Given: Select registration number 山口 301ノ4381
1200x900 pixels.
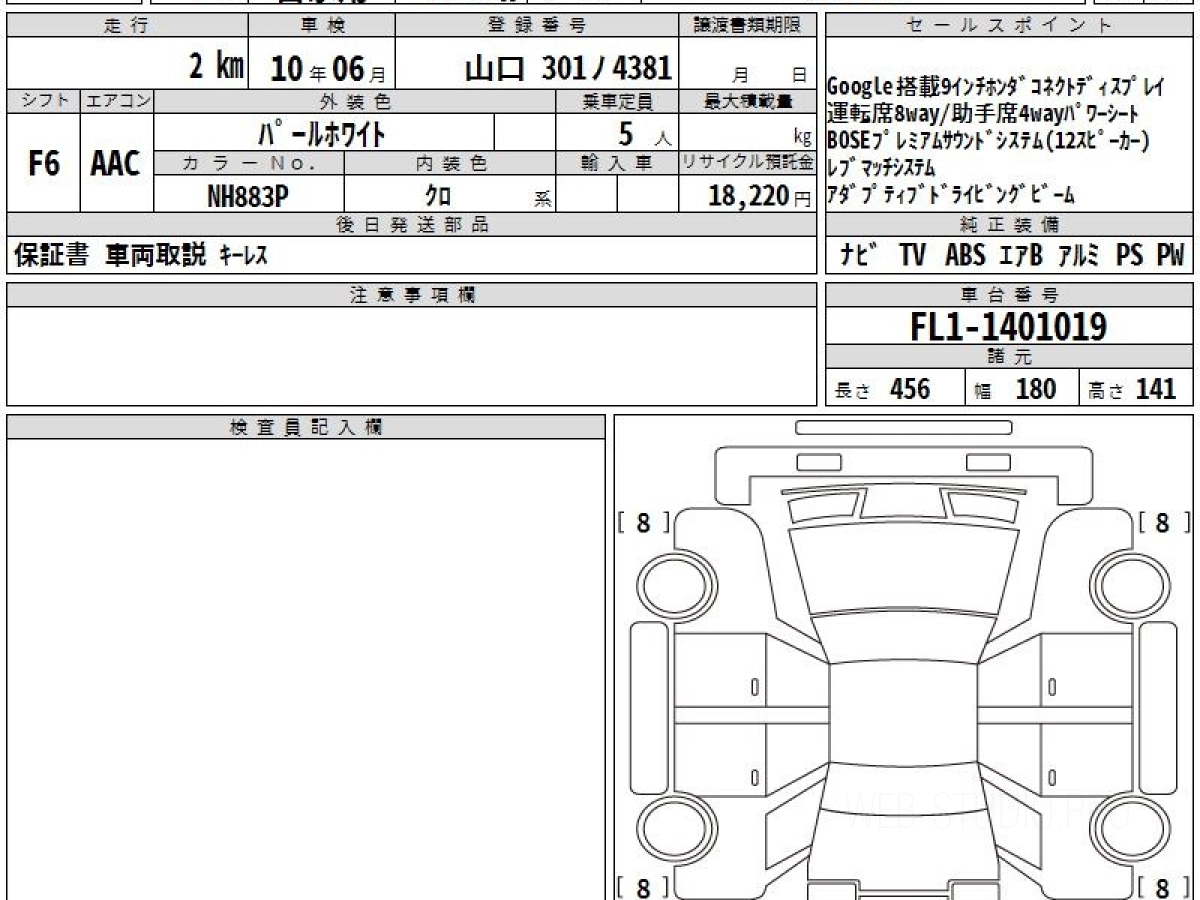Looking at the screenshot, I should point(568,67).
